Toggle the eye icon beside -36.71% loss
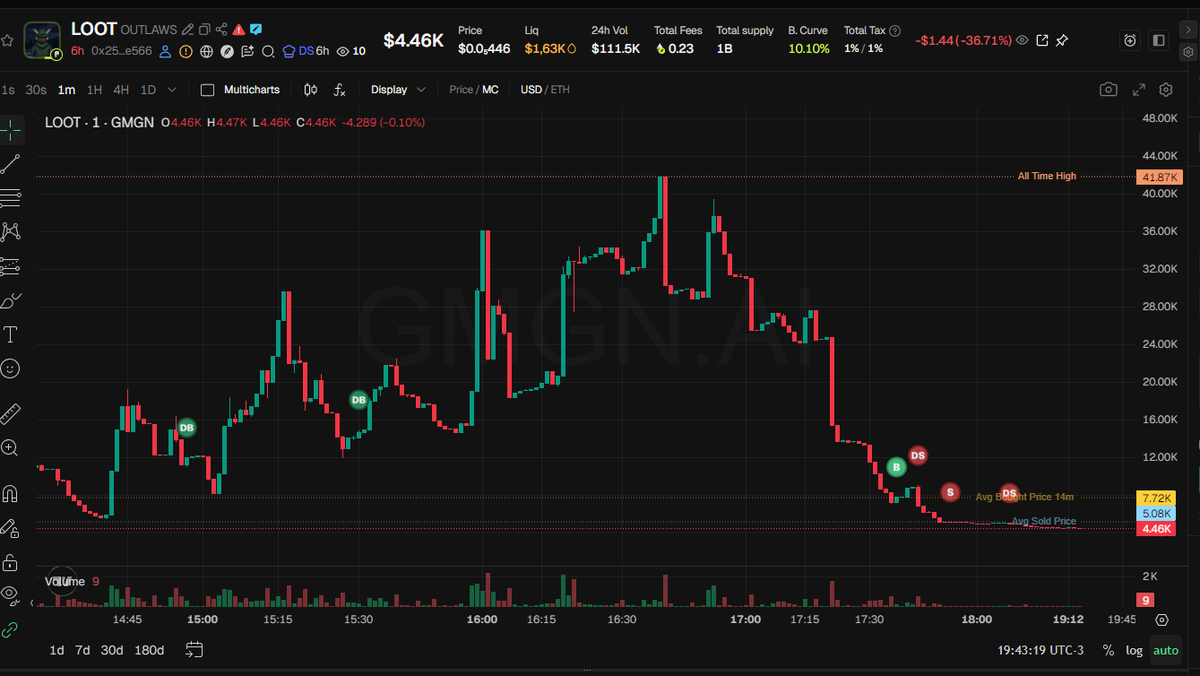Image resolution: width=1200 pixels, height=676 pixels. [1022, 41]
